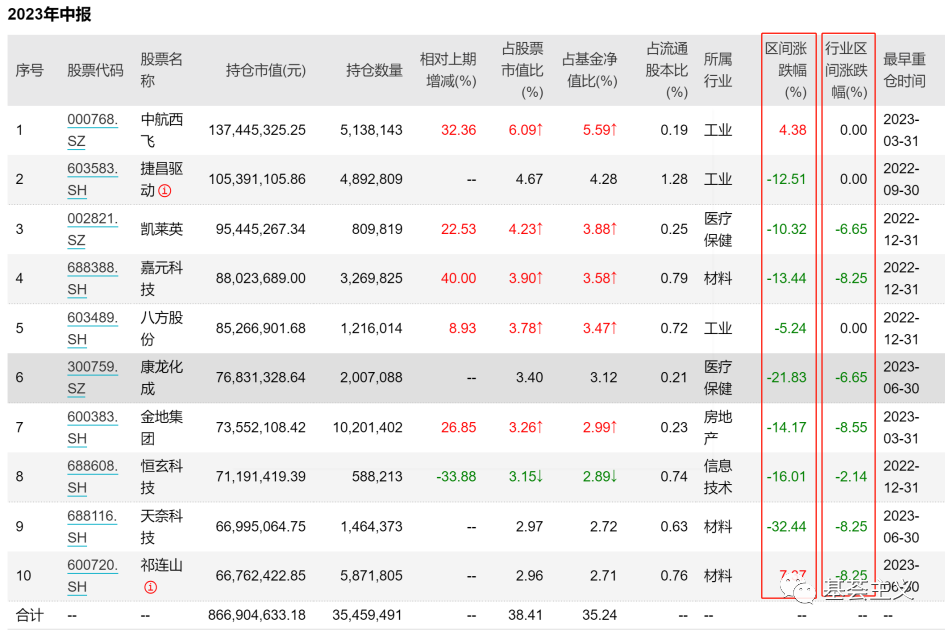Click the 信息技术 industry for 恒玄科技
The width and height of the screenshot is (945, 631).
(x=718, y=477)
